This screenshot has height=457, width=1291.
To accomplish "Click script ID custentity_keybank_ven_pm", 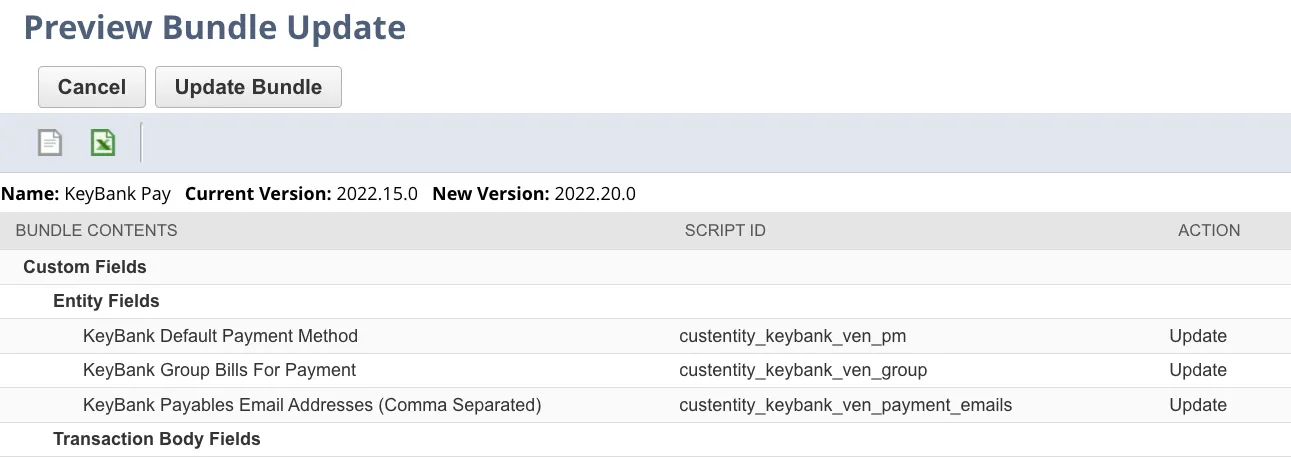I will [x=792, y=336].
